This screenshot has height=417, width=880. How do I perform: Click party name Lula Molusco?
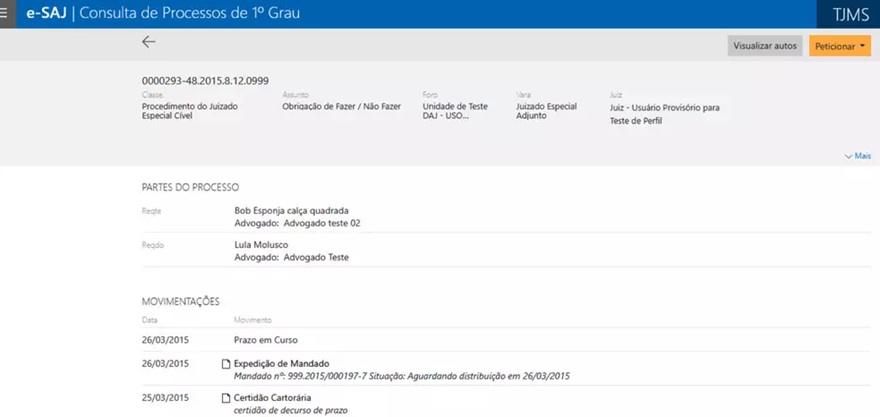(260, 245)
